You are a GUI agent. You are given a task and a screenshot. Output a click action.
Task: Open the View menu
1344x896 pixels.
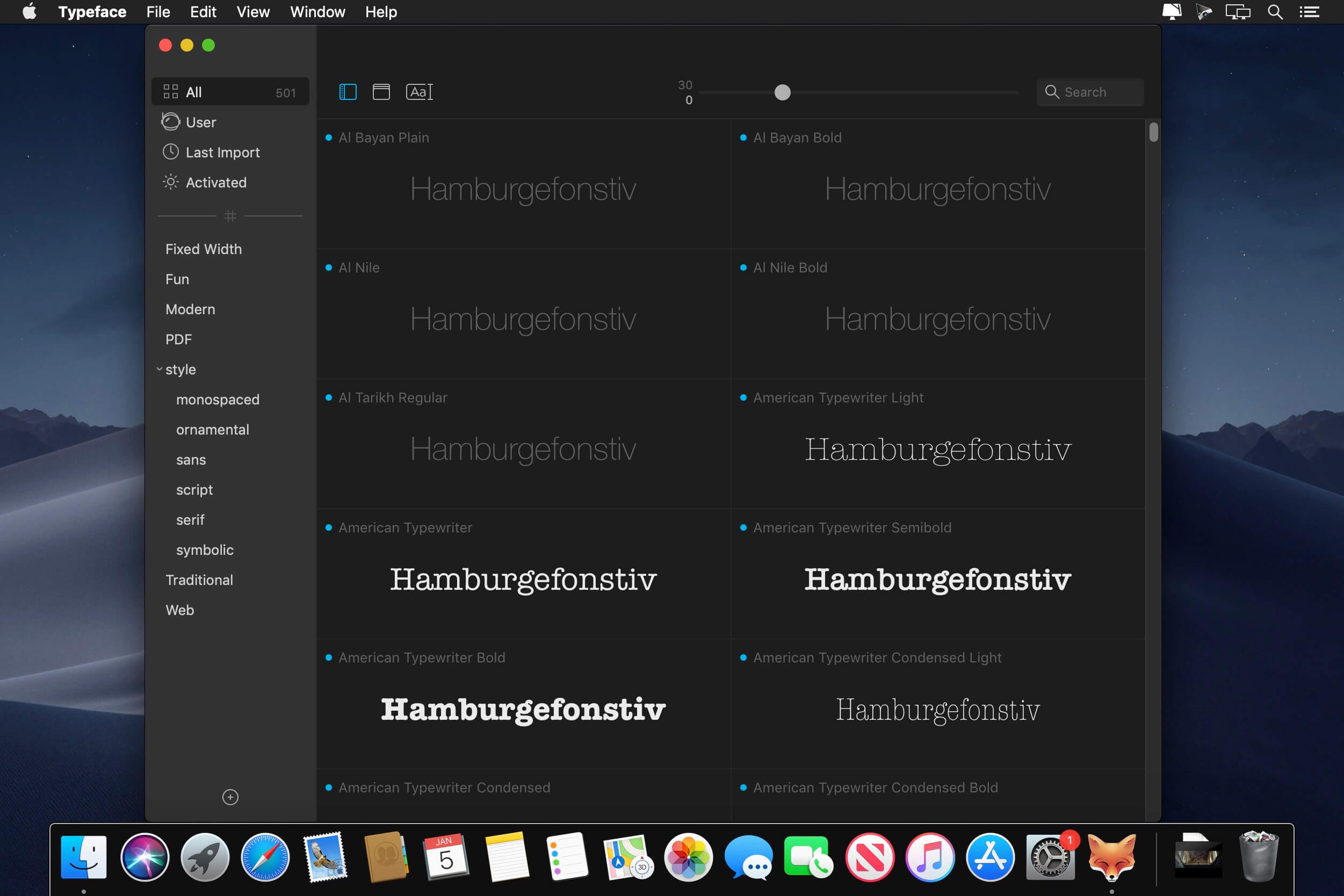click(x=253, y=12)
